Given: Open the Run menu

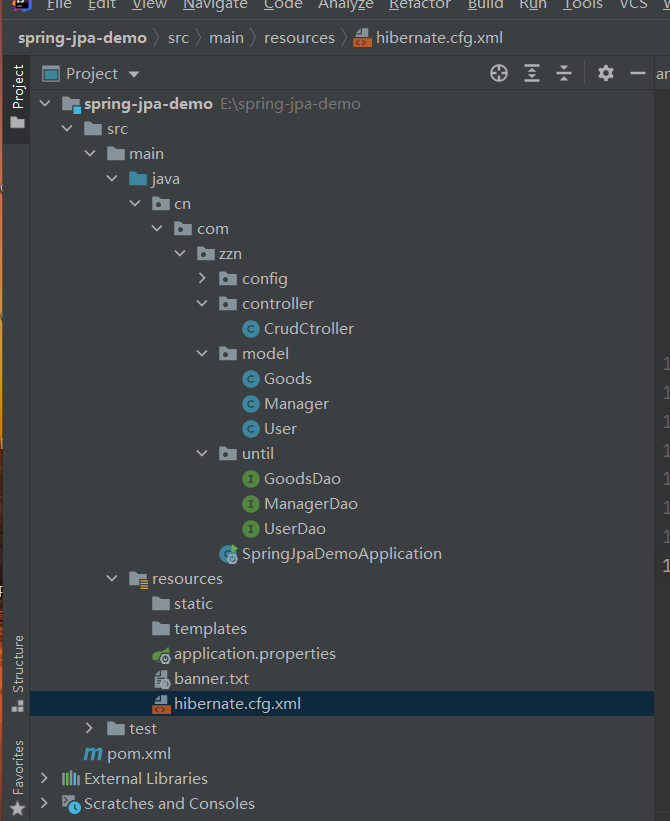Looking at the screenshot, I should point(533,5).
